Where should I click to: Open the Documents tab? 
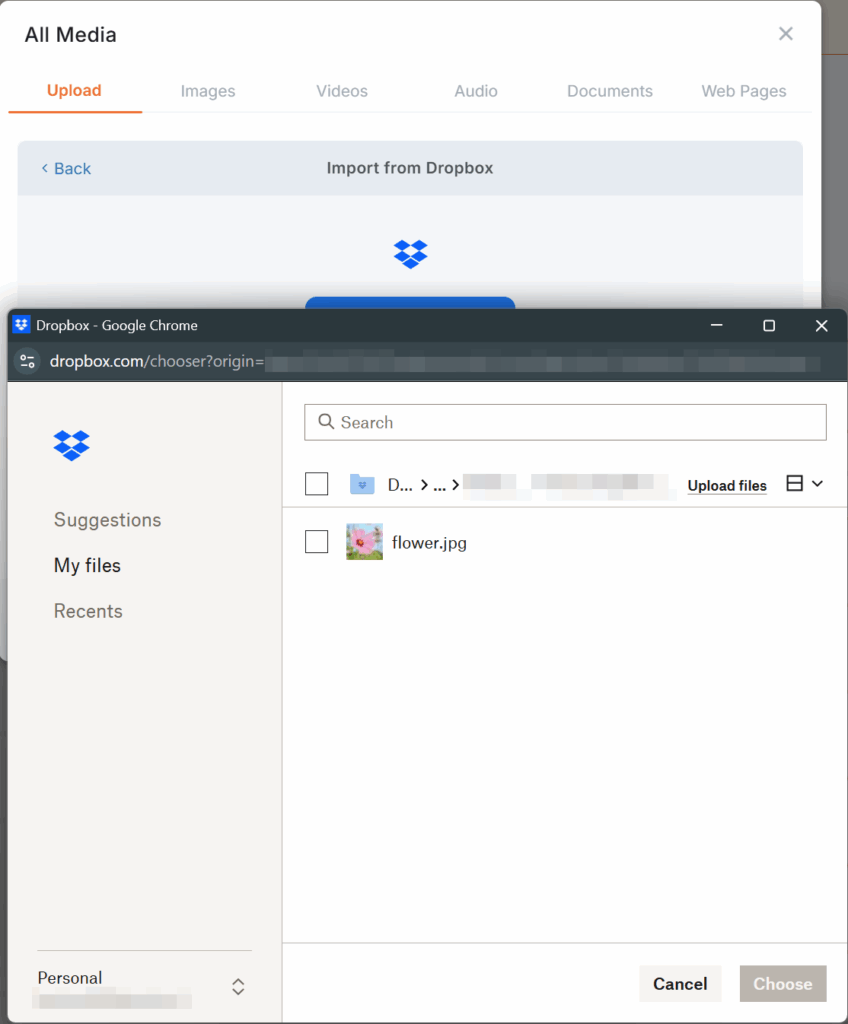(x=609, y=91)
